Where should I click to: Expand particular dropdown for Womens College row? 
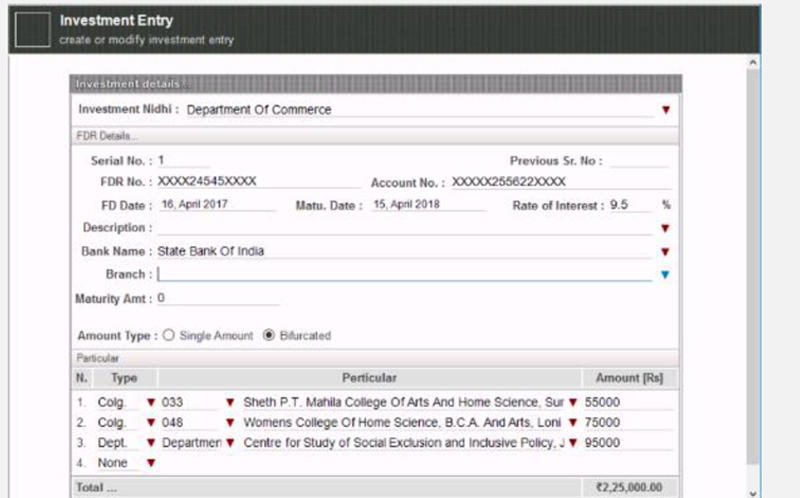573,422
